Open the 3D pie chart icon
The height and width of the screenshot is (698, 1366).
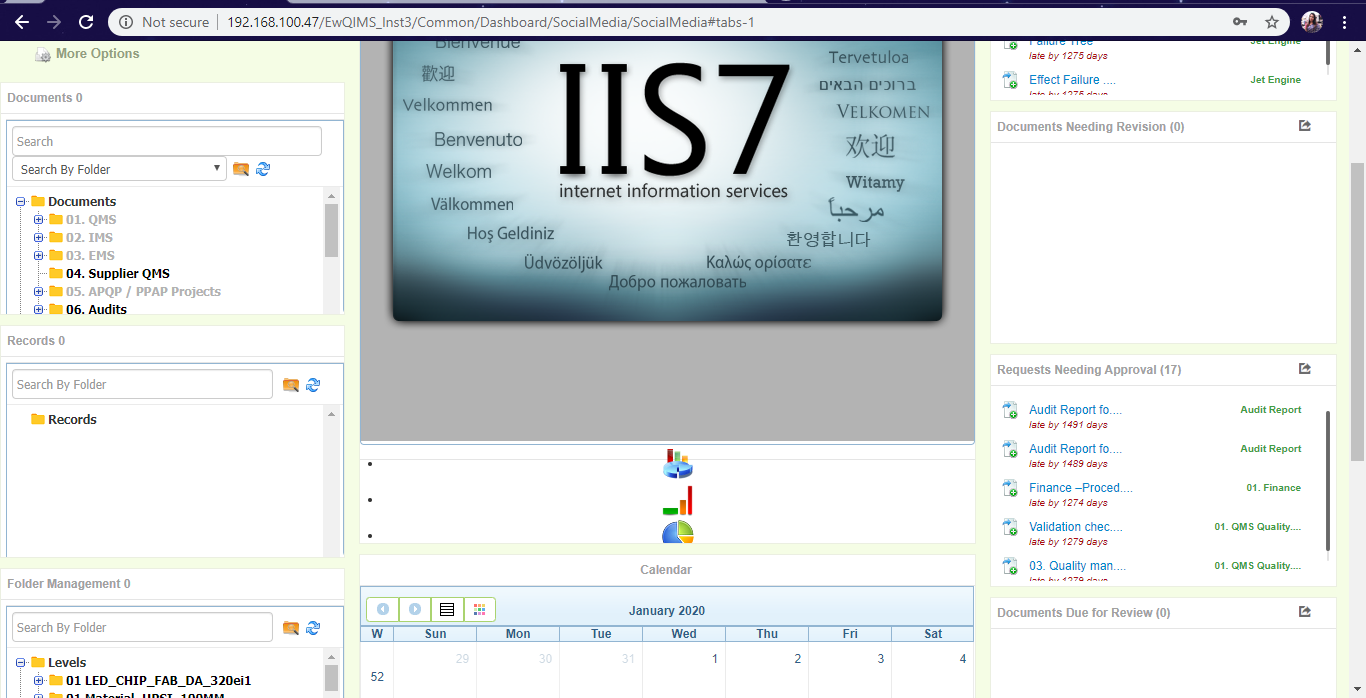pyautogui.click(x=677, y=464)
